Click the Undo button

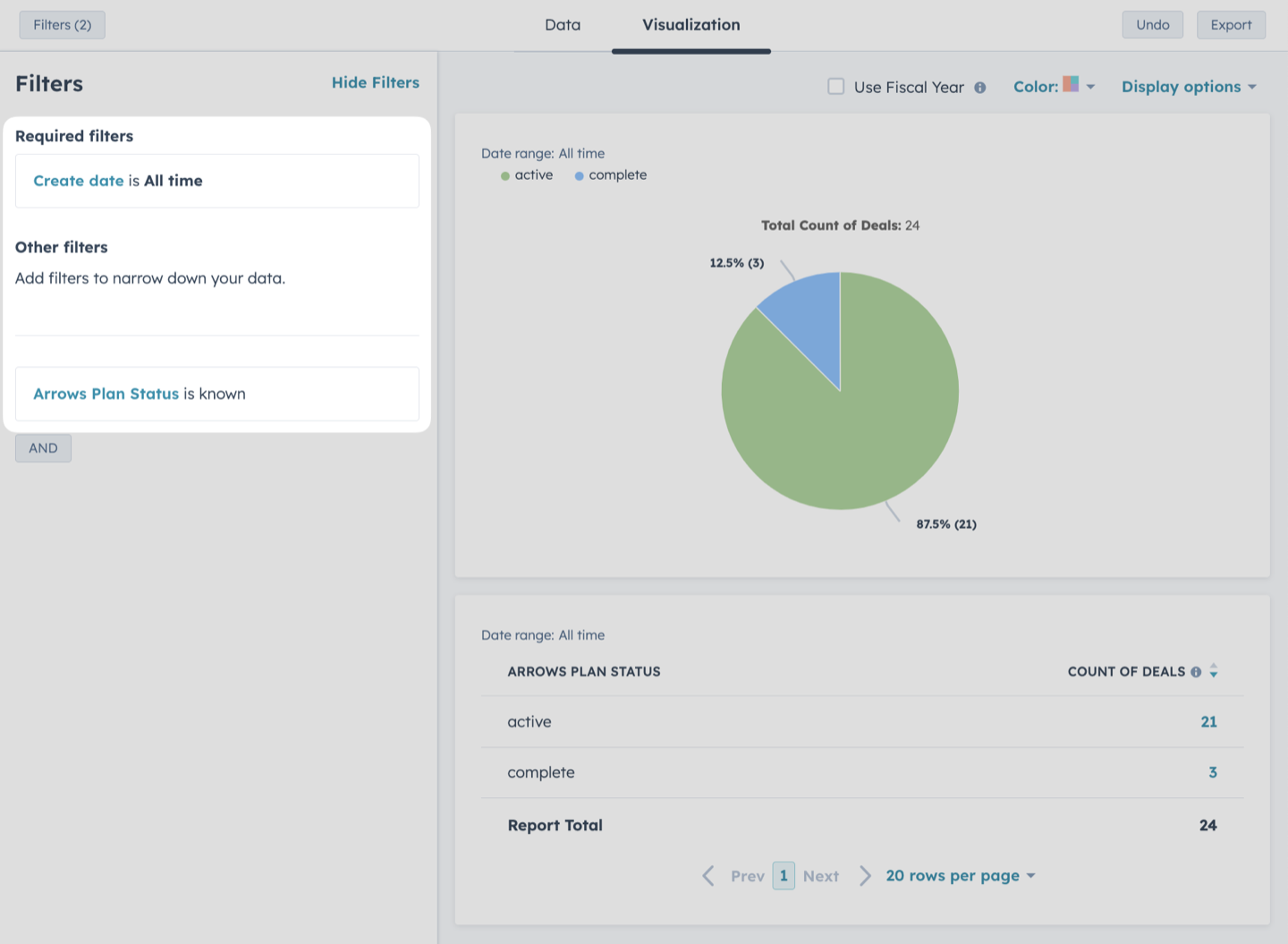coord(1153,25)
